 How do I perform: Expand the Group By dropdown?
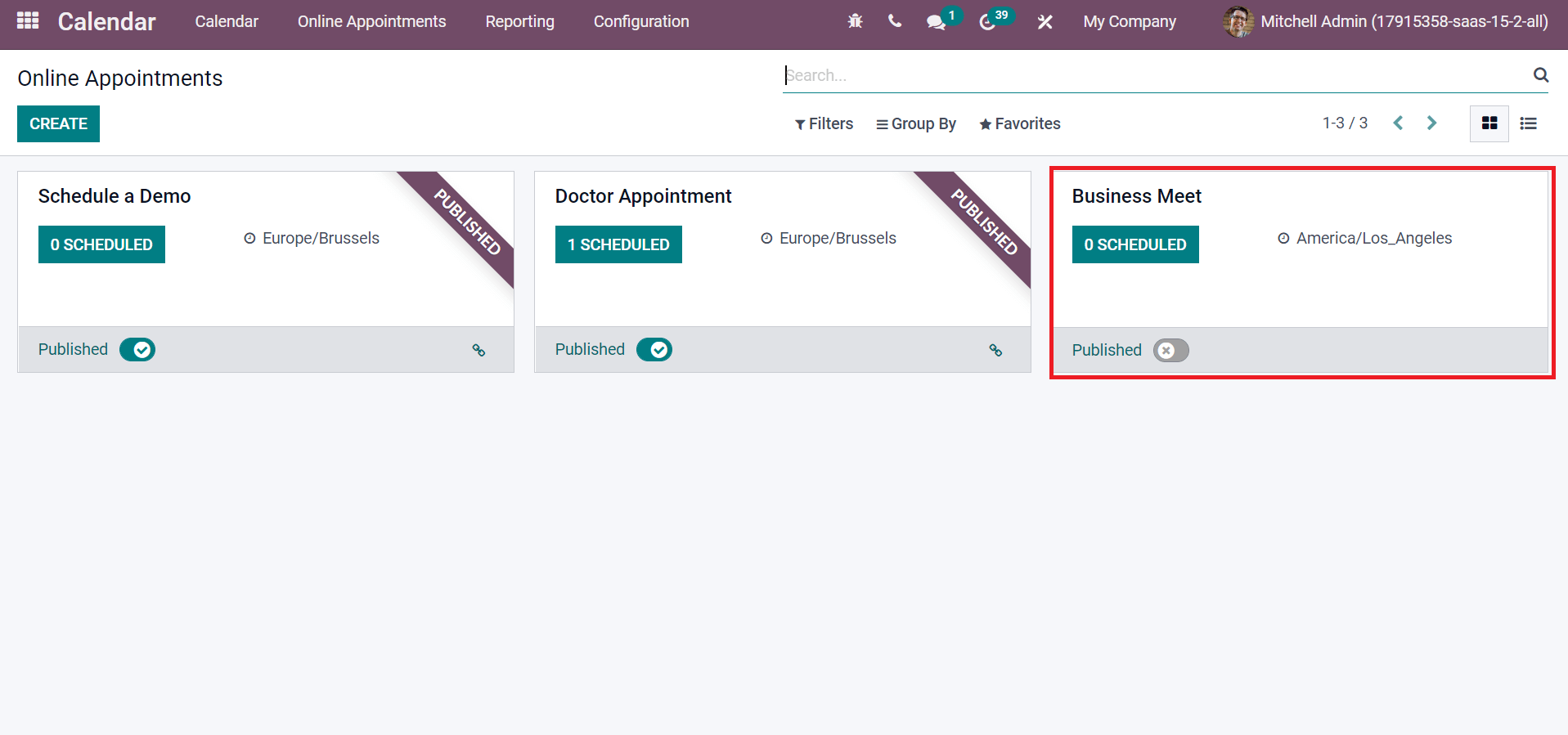tap(915, 123)
